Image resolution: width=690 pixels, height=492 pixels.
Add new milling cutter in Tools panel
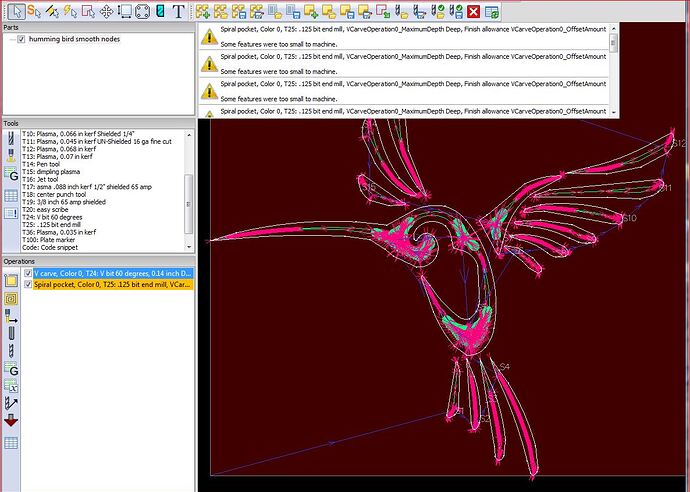(x=11, y=139)
